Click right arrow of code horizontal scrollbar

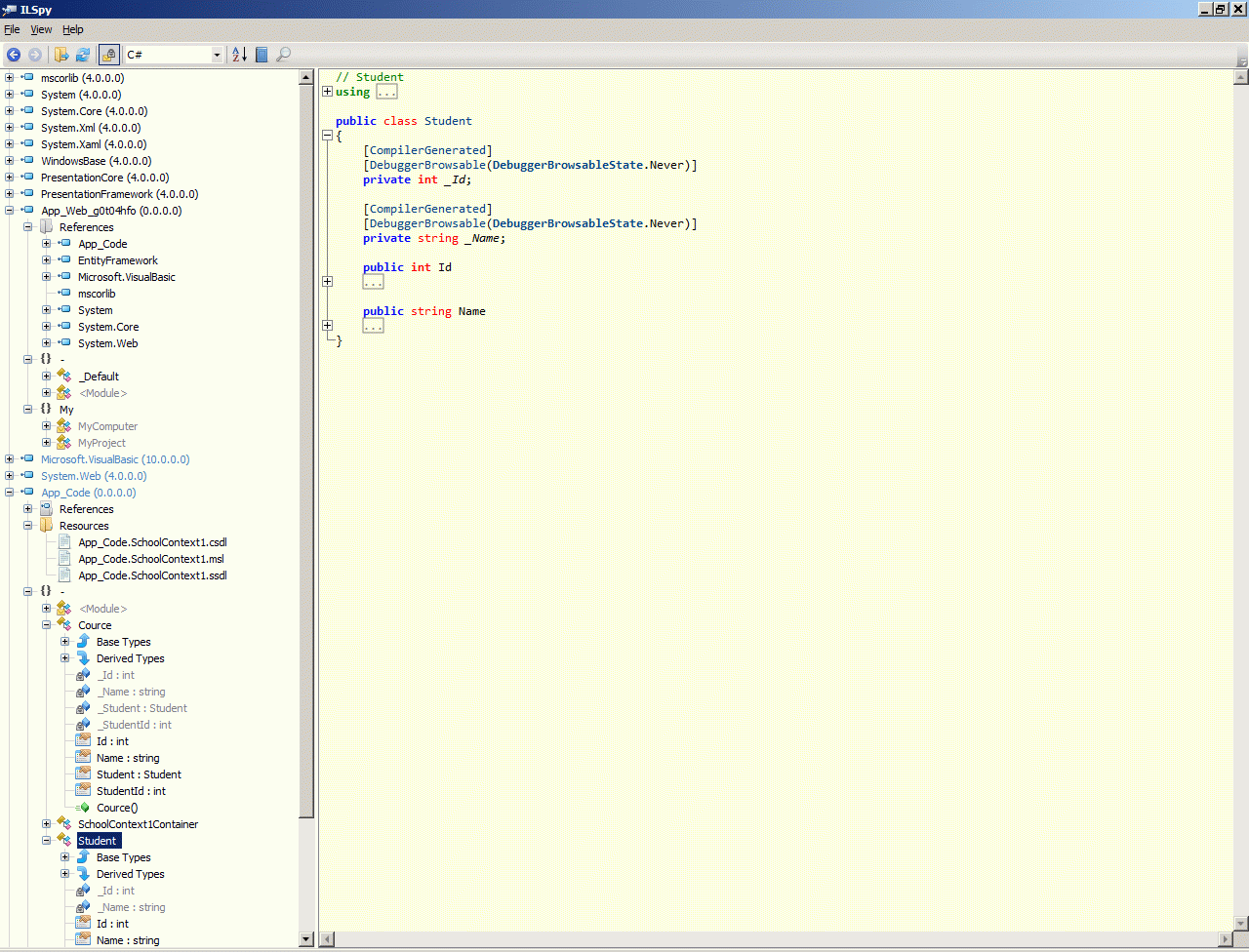(1226, 939)
